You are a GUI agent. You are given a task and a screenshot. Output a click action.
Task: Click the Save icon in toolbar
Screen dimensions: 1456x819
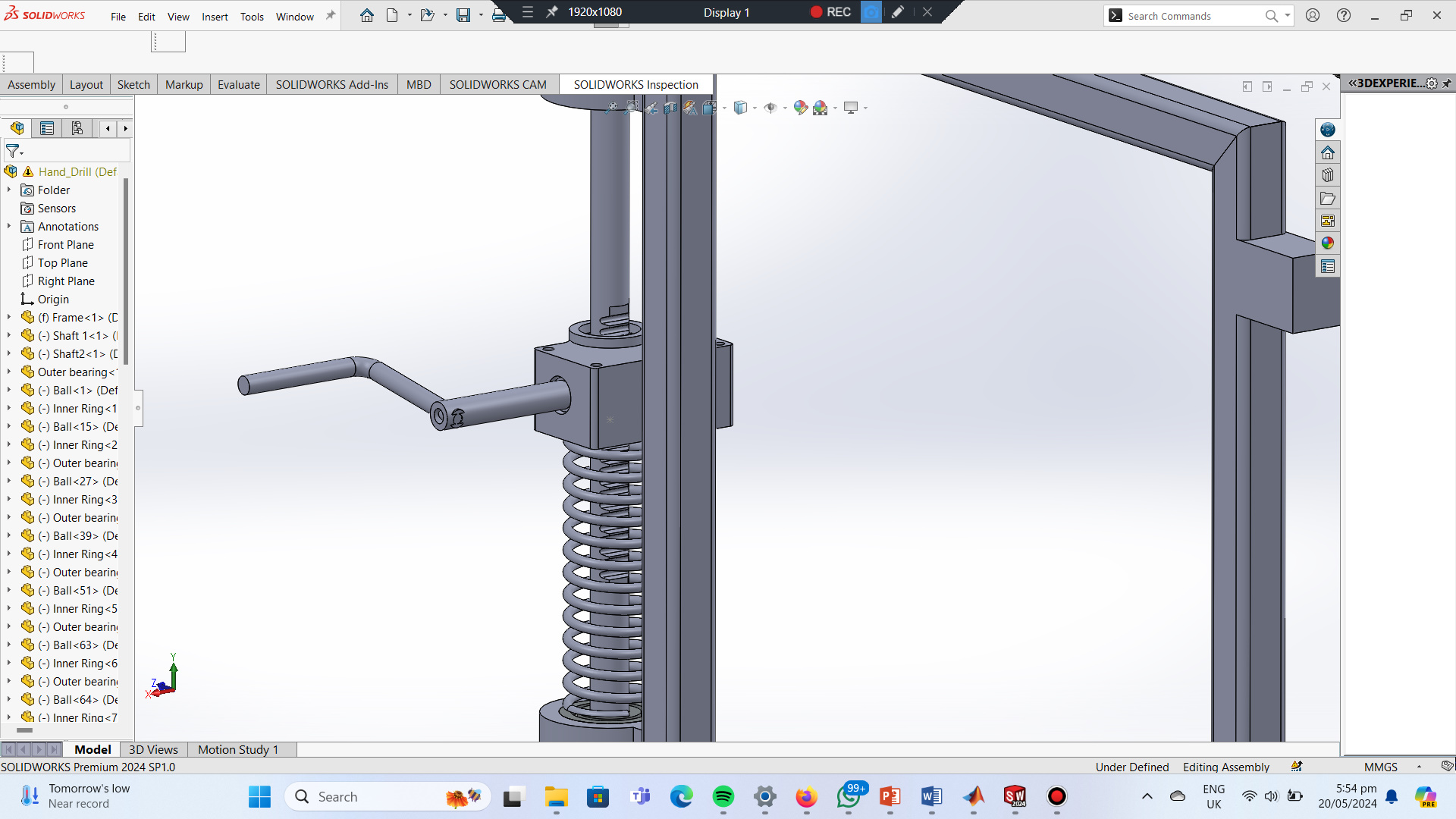pyautogui.click(x=463, y=15)
